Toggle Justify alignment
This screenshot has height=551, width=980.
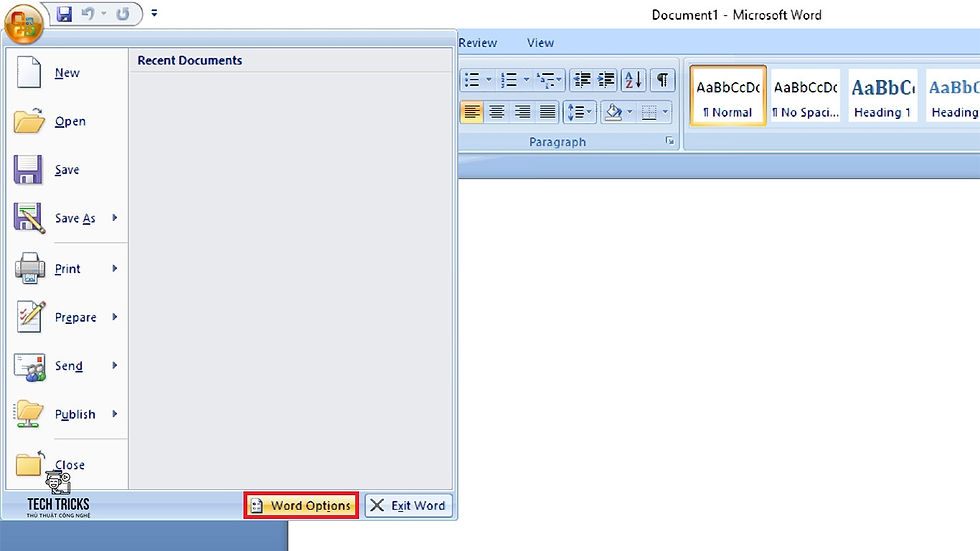pyautogui.click(x=548, y=112)
